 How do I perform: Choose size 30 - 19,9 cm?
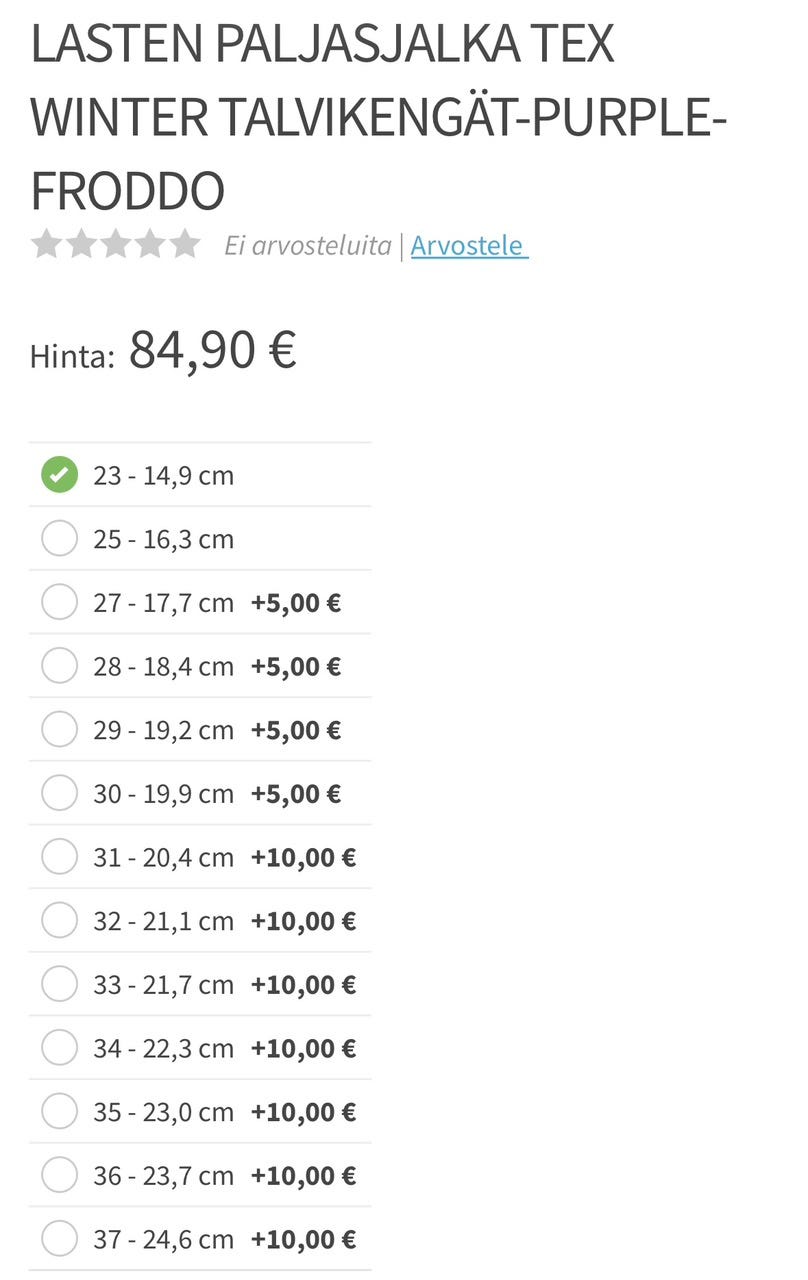(x=60, y=794)
